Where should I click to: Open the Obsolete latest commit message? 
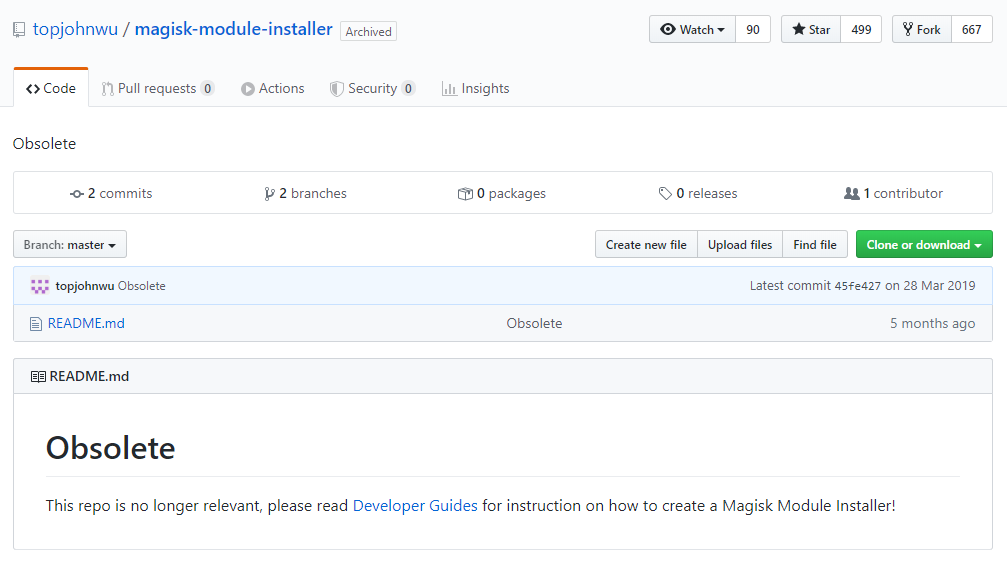[x=142, y=286]
